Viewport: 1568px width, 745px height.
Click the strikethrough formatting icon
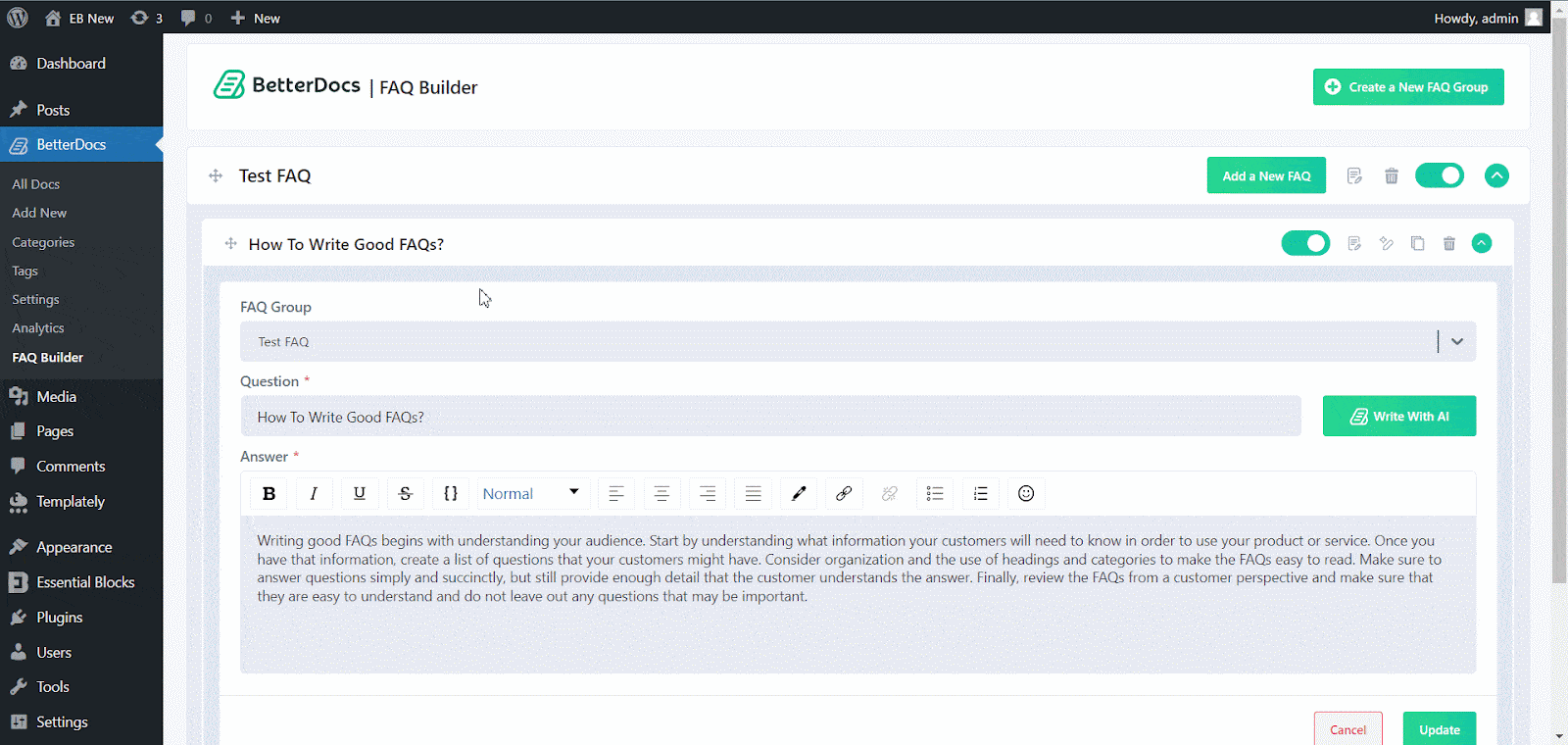[405, 493]
